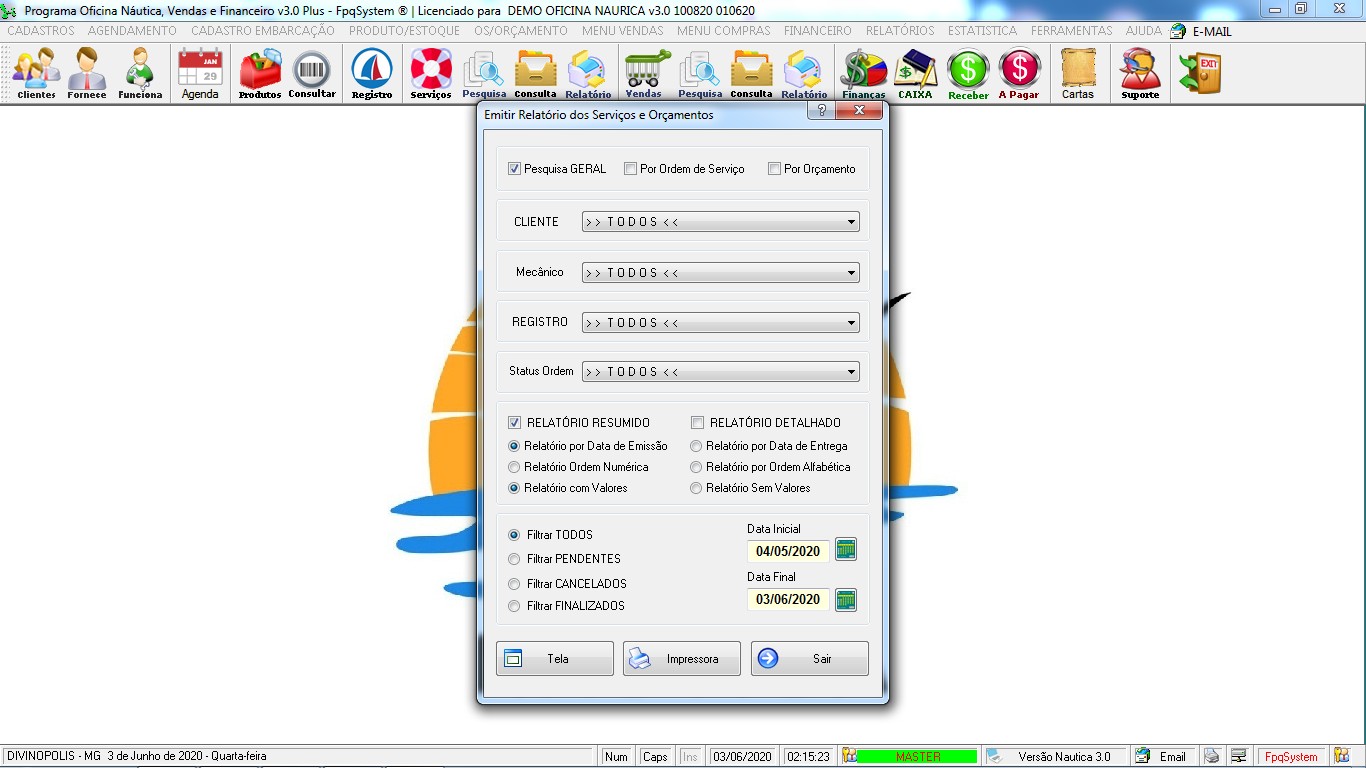Open the AGENDAMENTO menu
1366x768 pixels.
click(x=132, y=31)
